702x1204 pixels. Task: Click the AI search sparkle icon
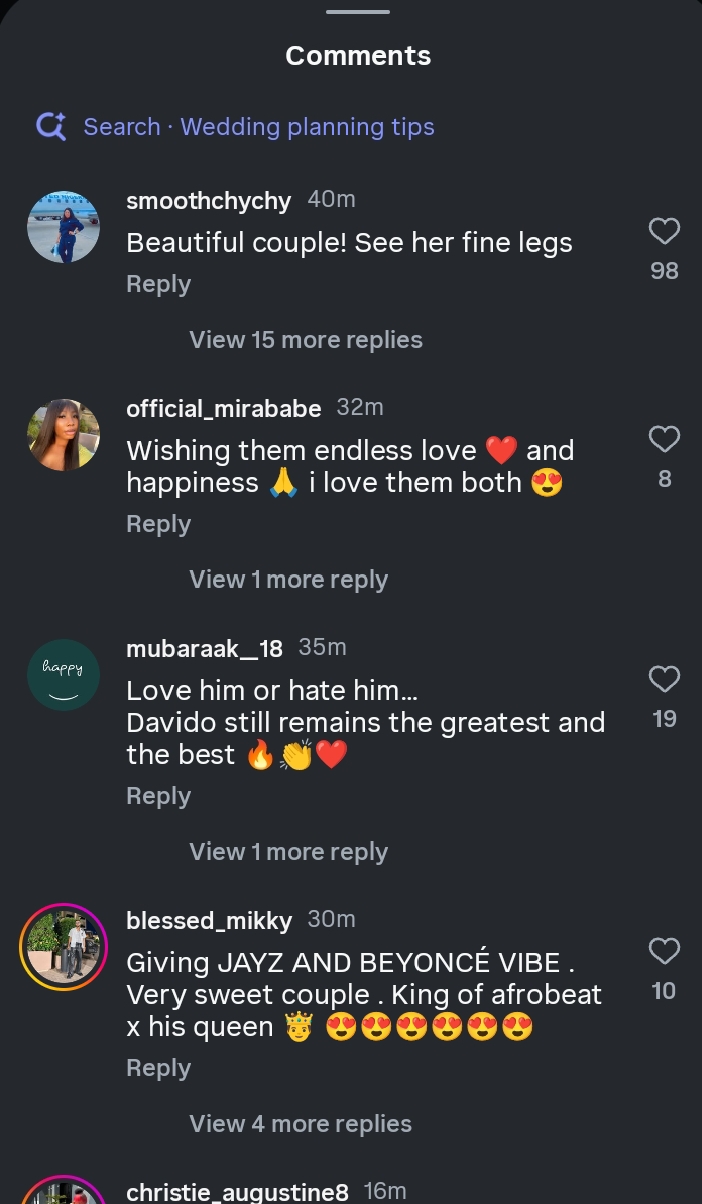51,127
